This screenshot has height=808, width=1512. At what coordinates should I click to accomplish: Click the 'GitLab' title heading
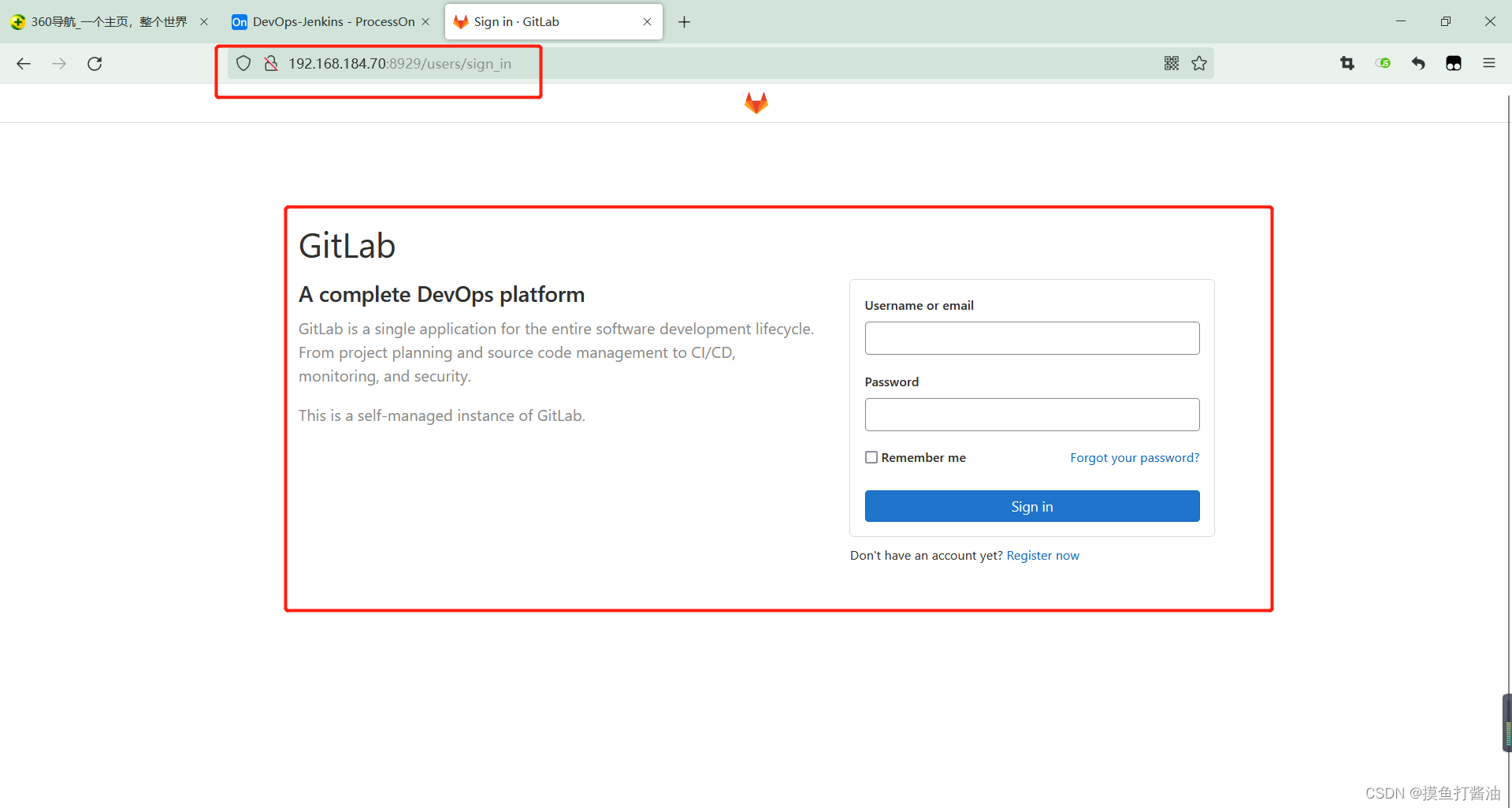tap(347, 246)
